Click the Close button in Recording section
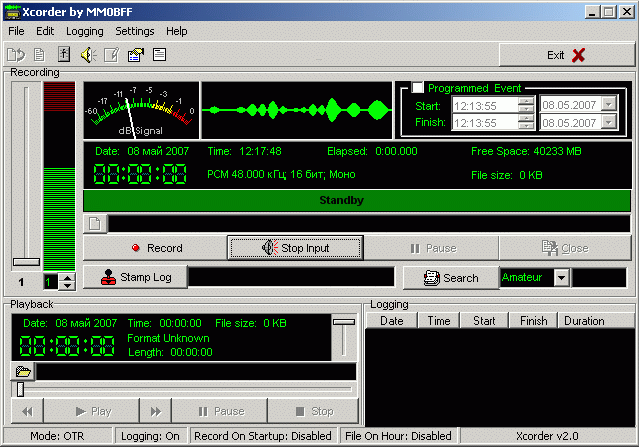 (565, 248)
